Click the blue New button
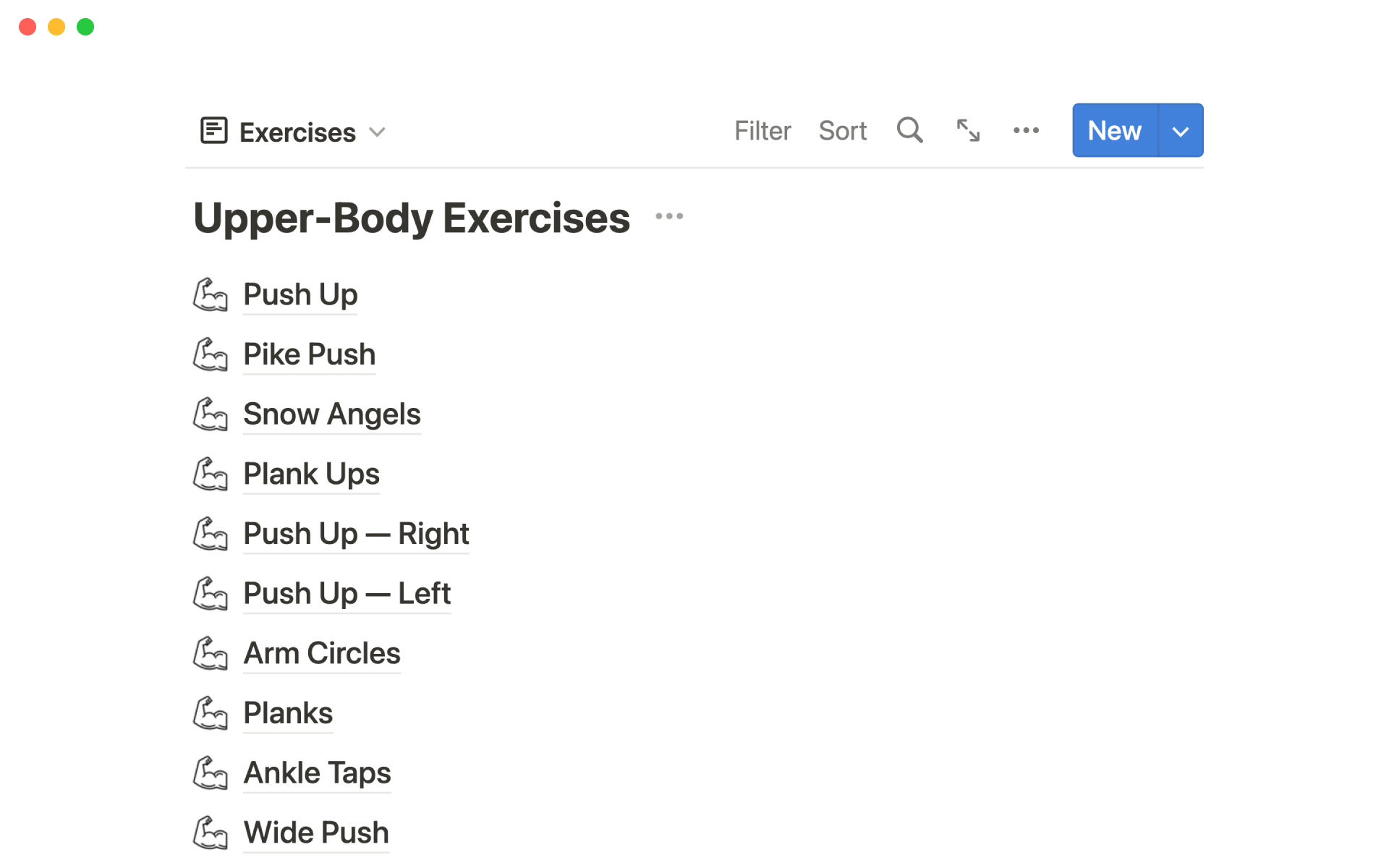This screenshot has height=868, width=1389. (x=1114, y=131)
